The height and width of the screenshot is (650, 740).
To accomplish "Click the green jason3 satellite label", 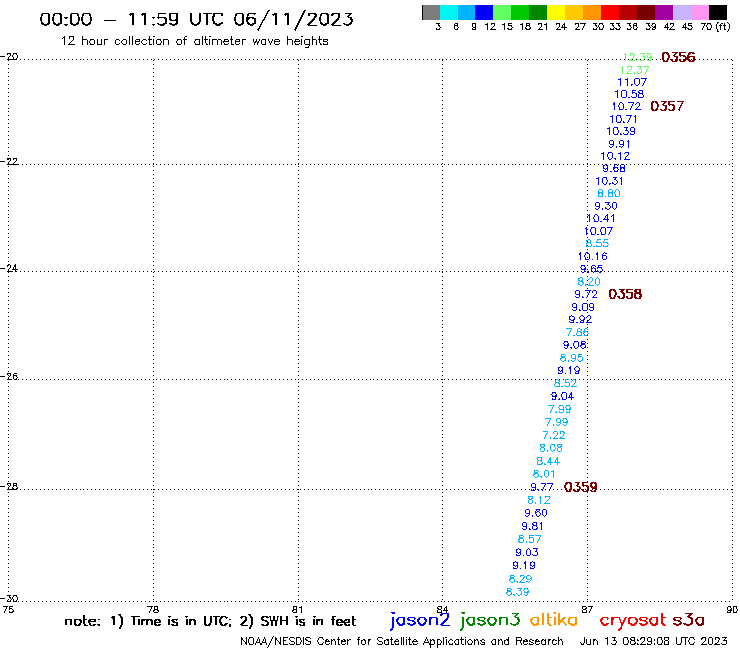I will point(490,620).
